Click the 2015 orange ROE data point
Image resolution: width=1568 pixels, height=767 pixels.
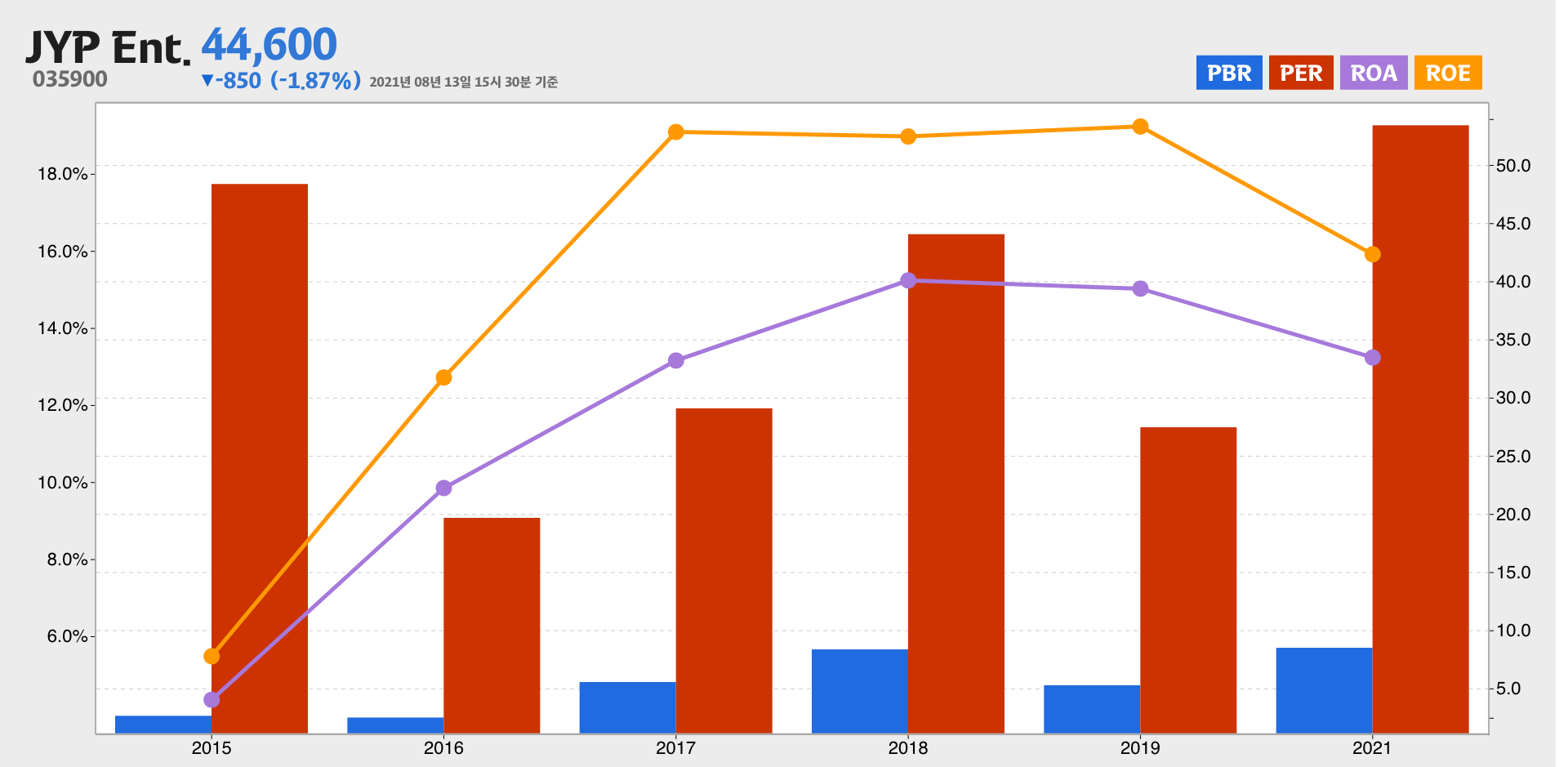point(212,657)
